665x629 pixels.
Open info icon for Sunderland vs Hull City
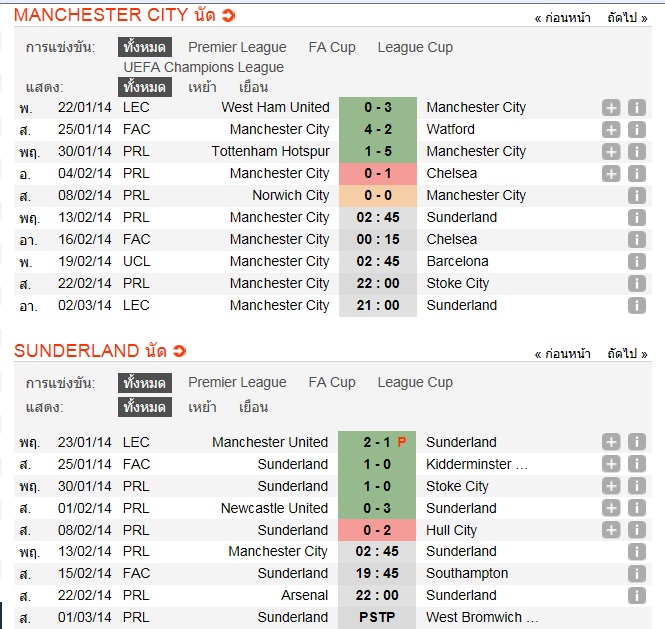636,531
